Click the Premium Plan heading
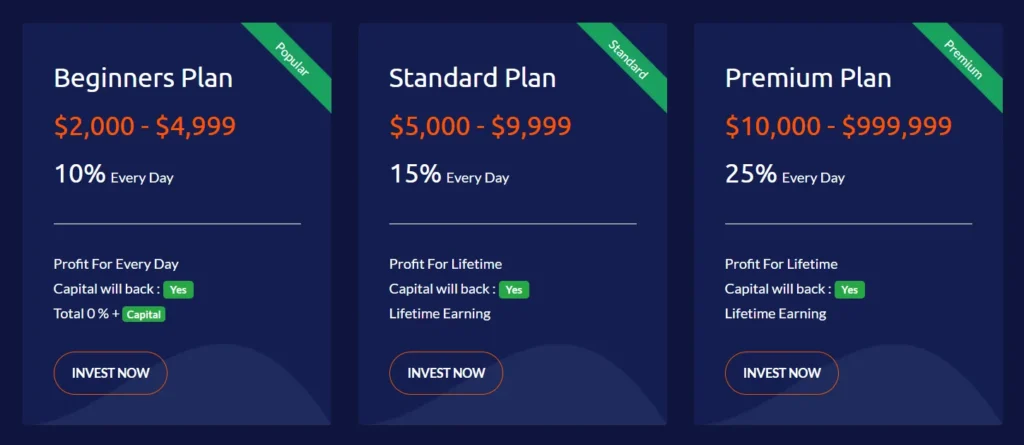1024x445 pixels. (808, 78)
